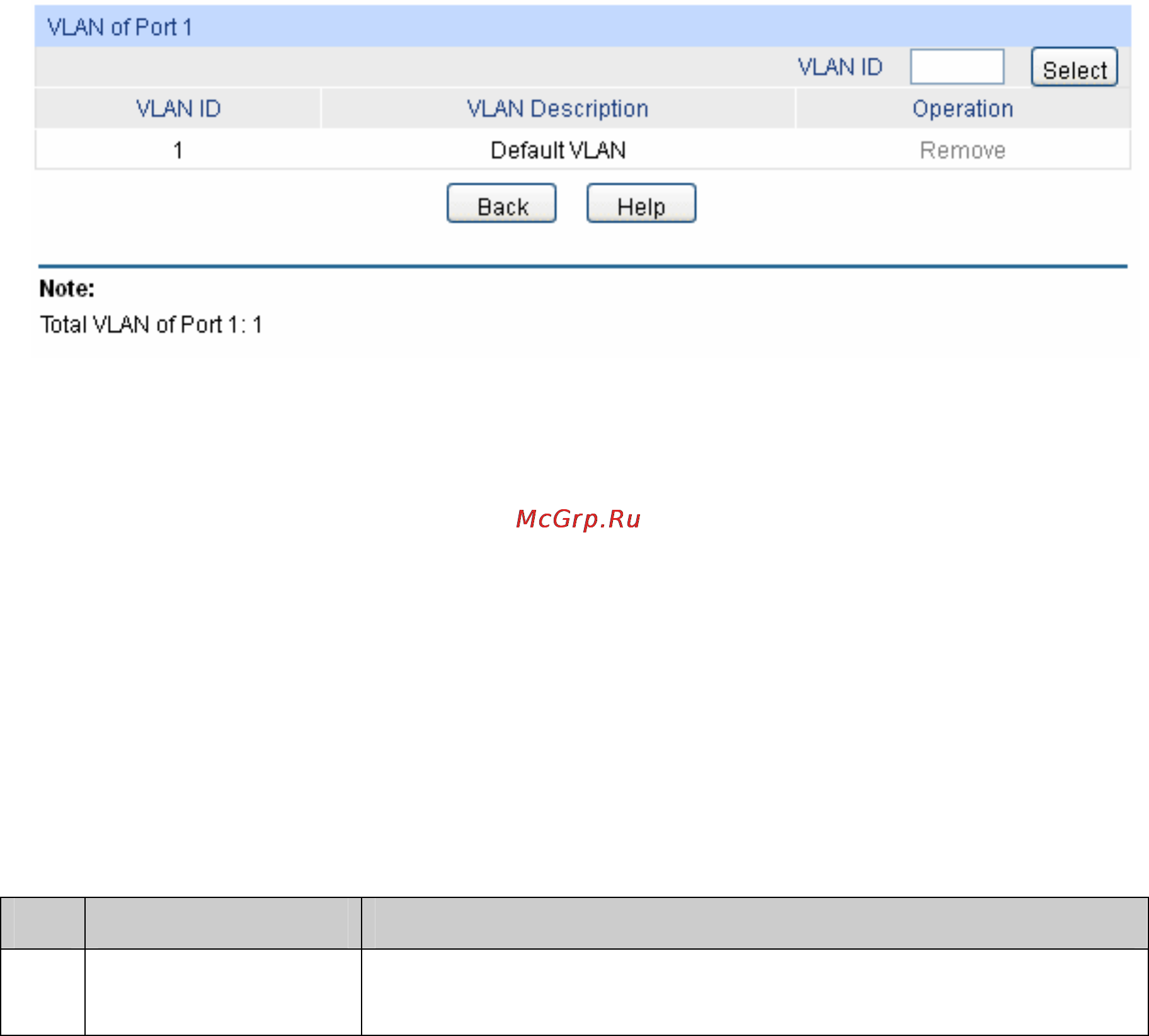Click the Select button
The height and width of the screenshot is (1036, 1149).
point(1074,67)
